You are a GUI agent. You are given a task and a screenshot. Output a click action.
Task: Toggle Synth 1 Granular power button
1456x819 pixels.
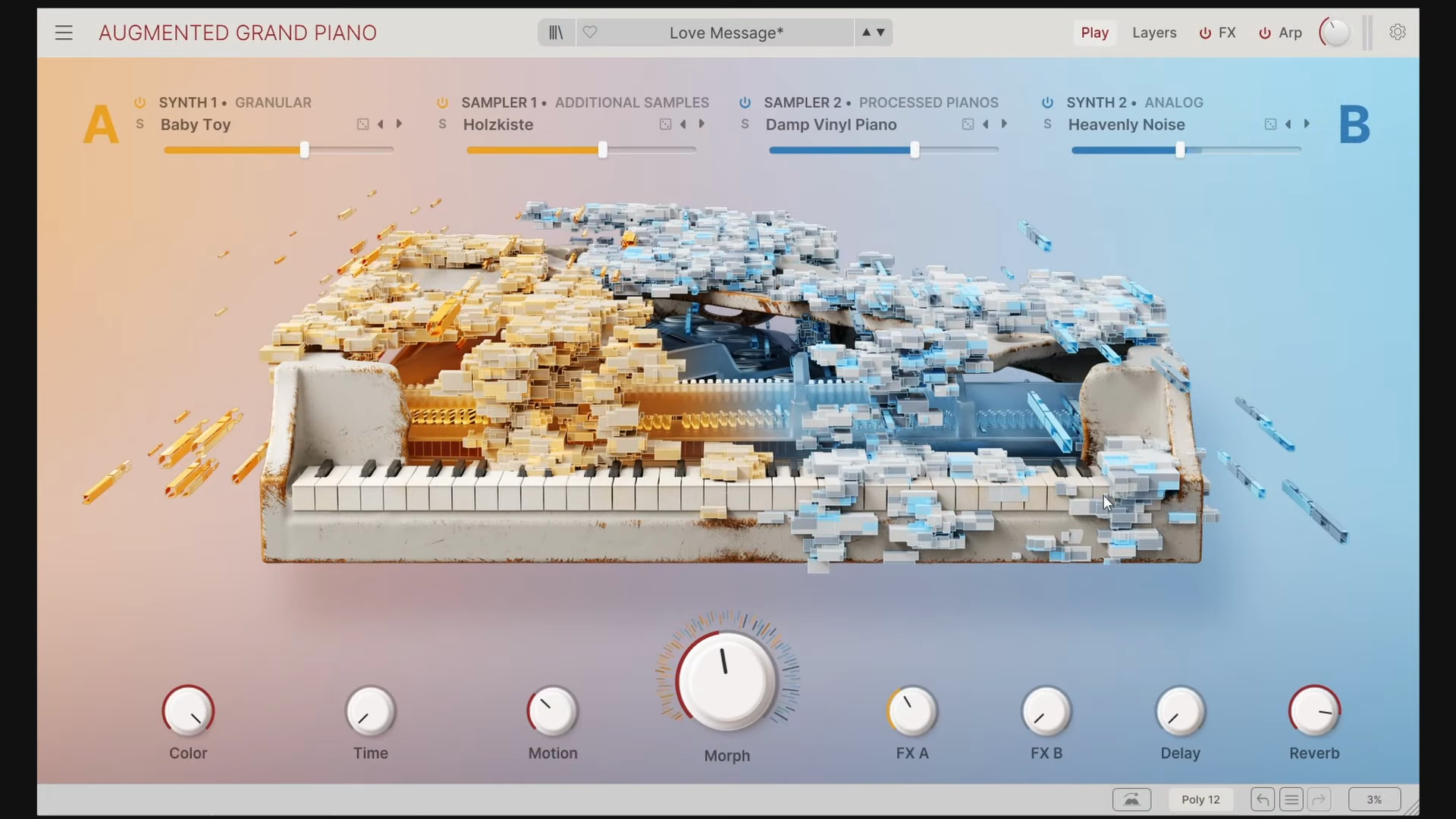[140, 102]
